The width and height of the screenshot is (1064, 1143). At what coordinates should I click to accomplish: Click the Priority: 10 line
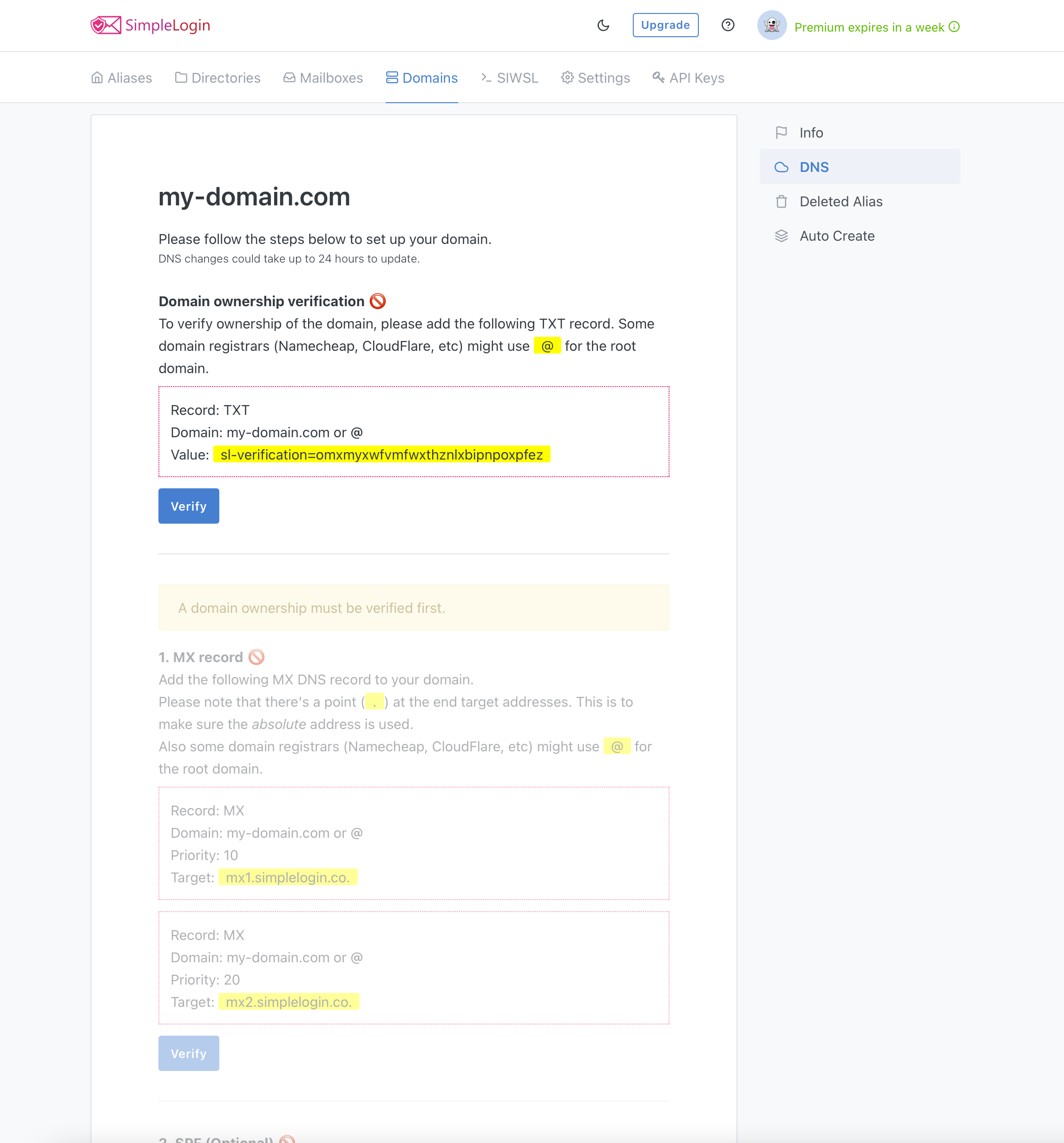[x=204, y=855]
